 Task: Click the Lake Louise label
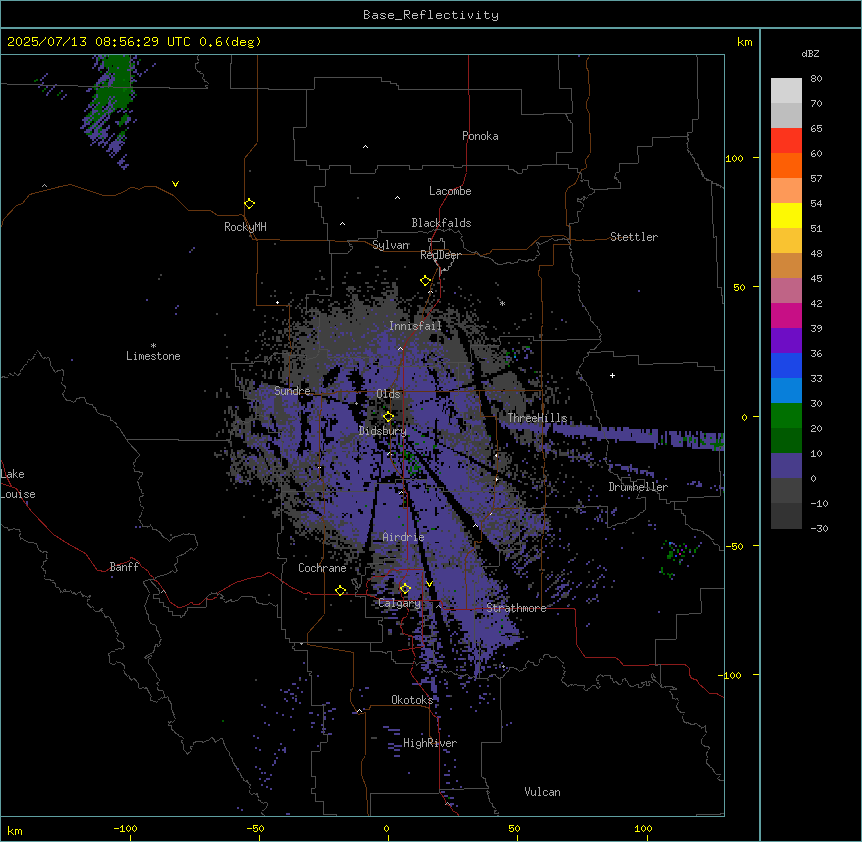[x=18, y=484]
